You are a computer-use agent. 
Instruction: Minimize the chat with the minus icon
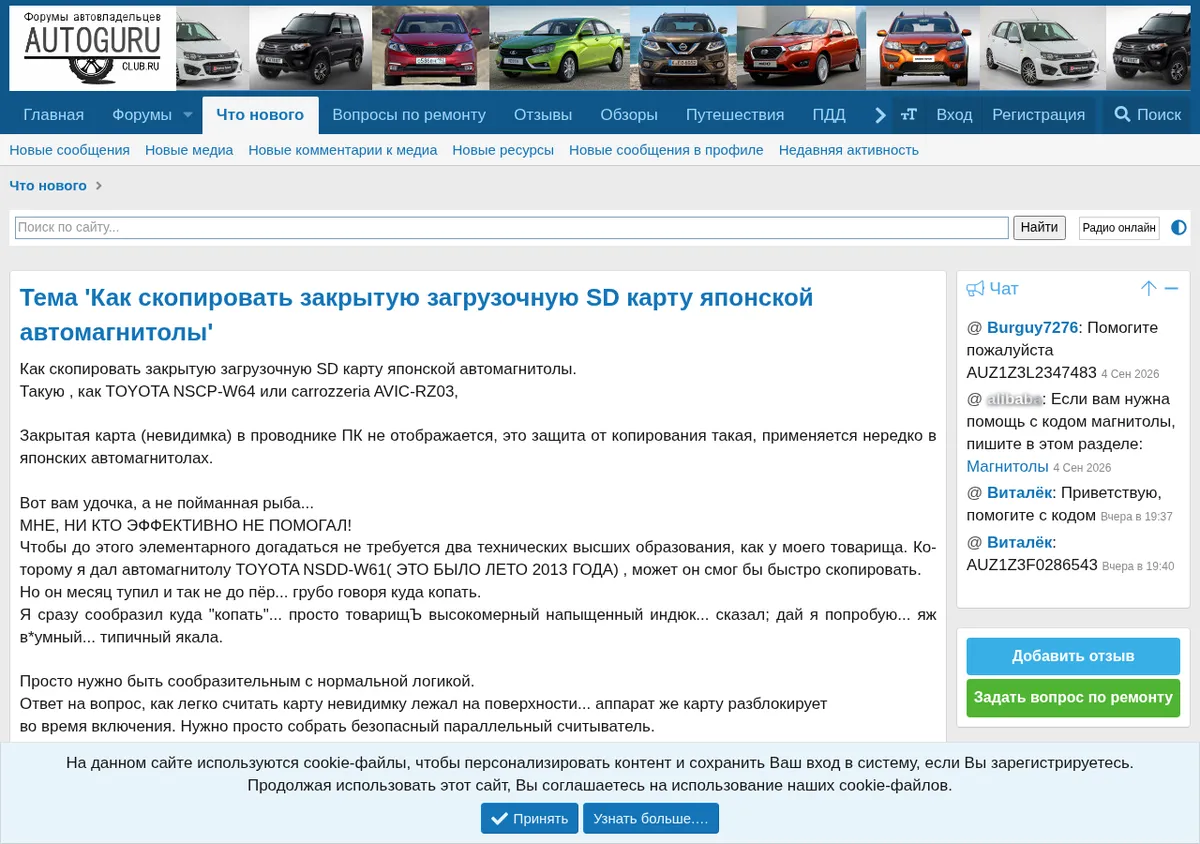pos(1171,288)
